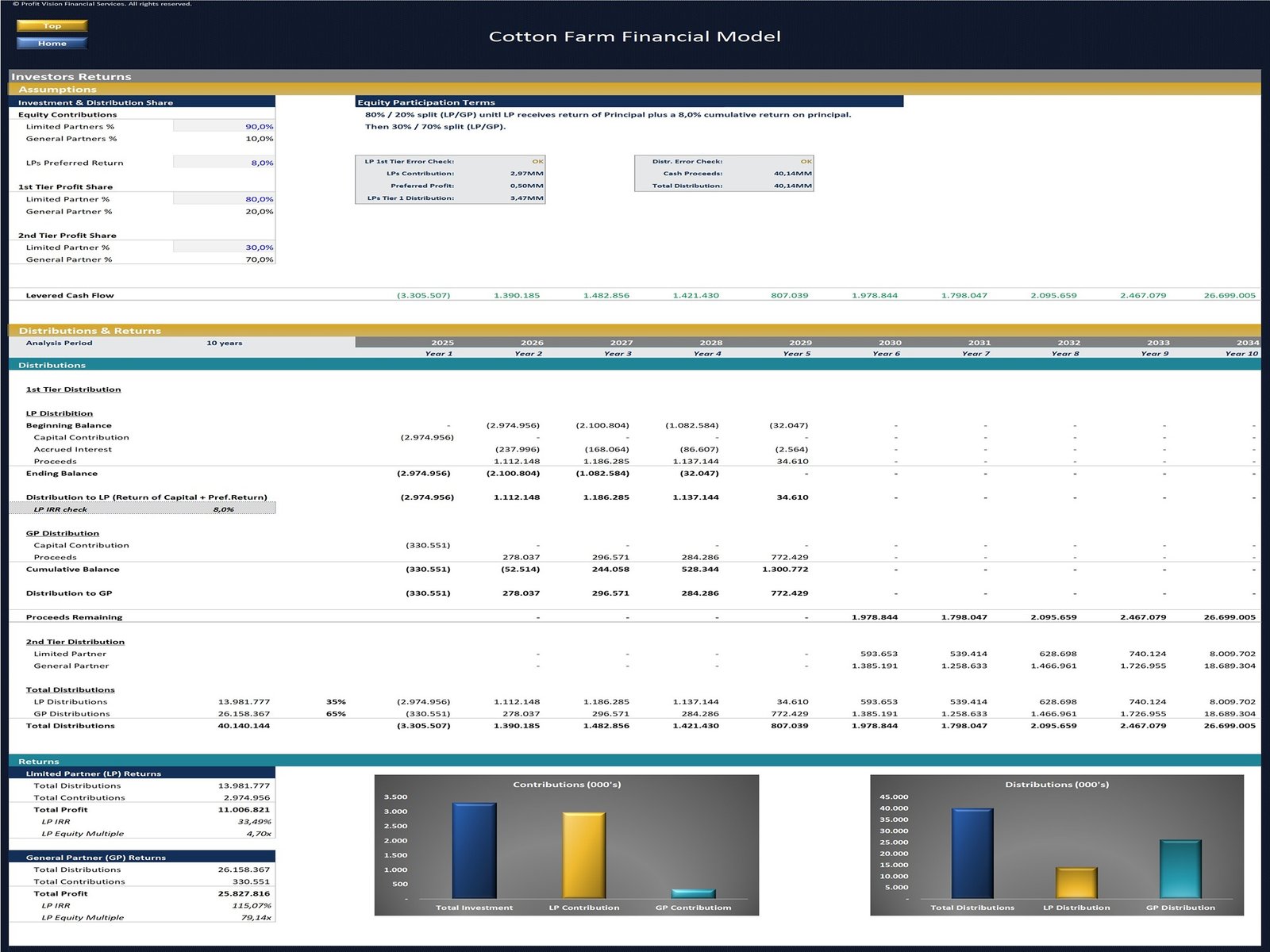Click the yellow LP Contribution bar
Viewport: 1270px width, 952px height.
[583, 855]
